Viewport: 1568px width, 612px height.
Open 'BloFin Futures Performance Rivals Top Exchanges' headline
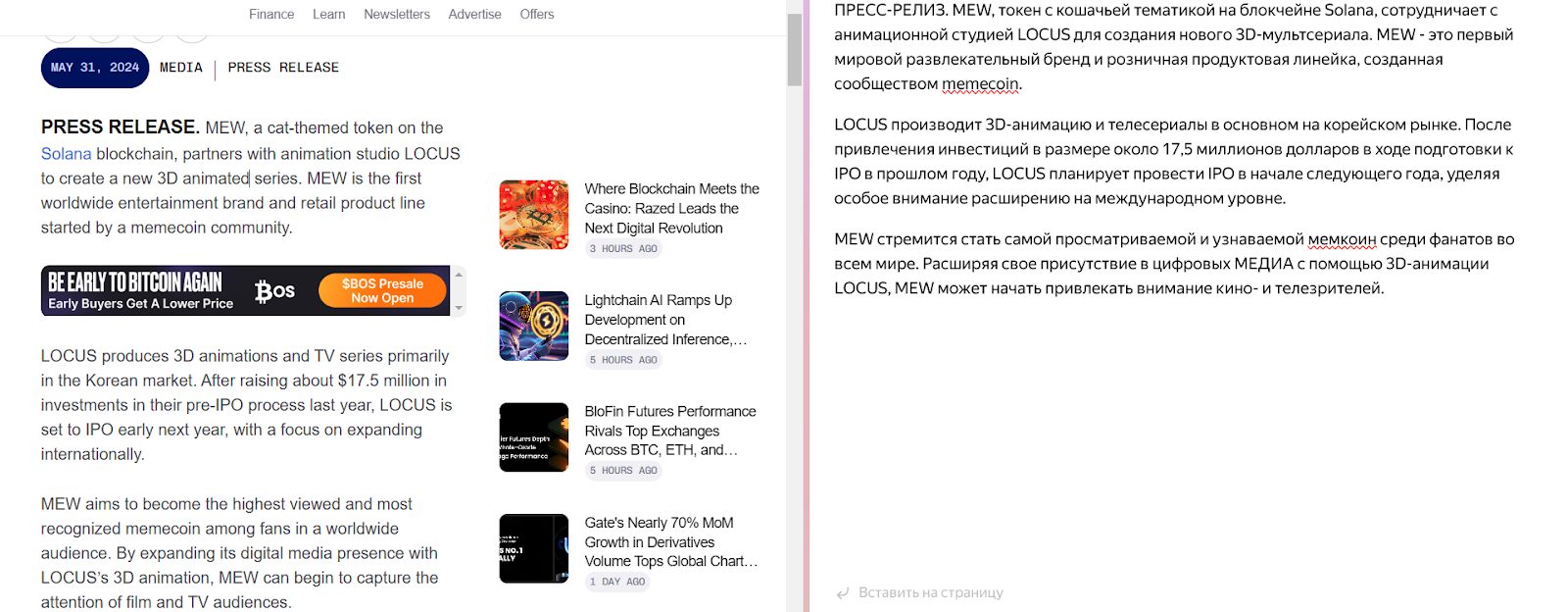tap(670, 431)
